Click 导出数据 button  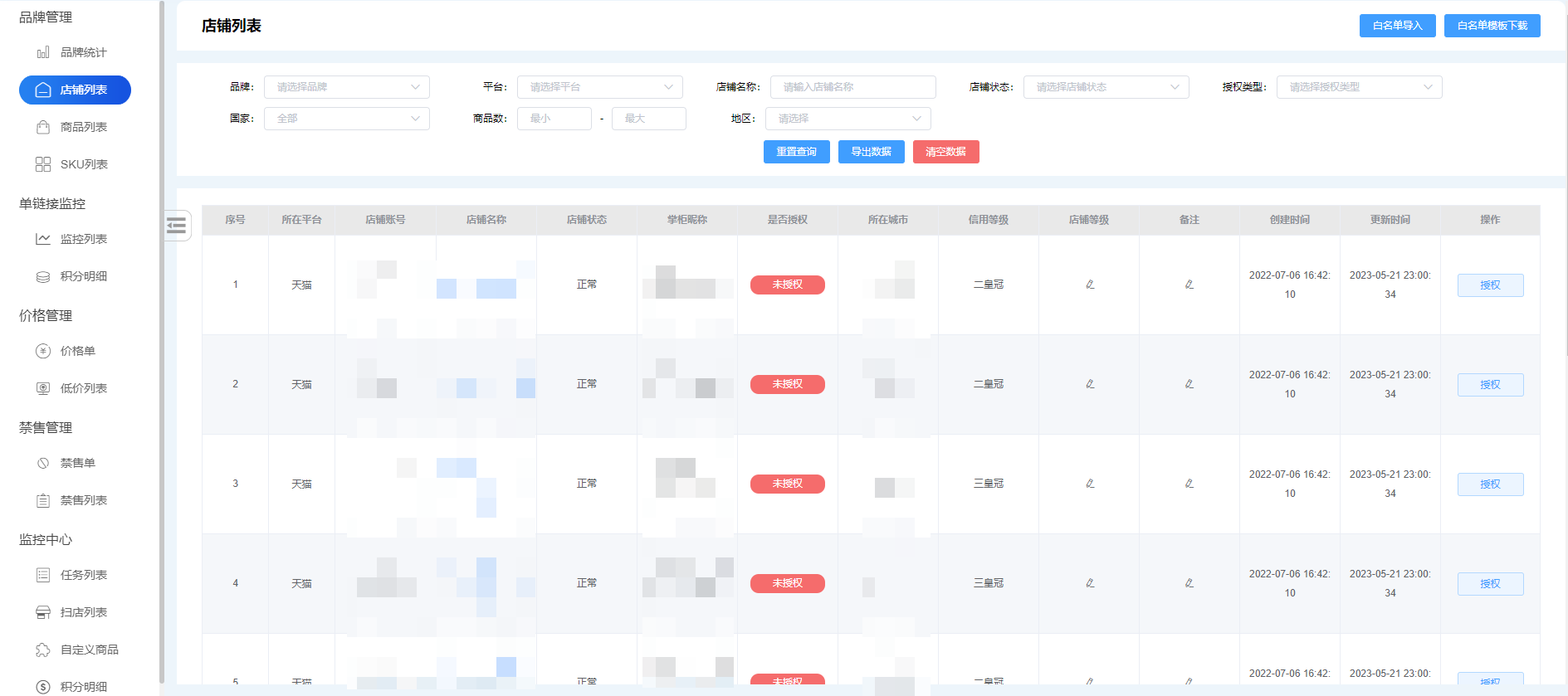tap(872, 152)
